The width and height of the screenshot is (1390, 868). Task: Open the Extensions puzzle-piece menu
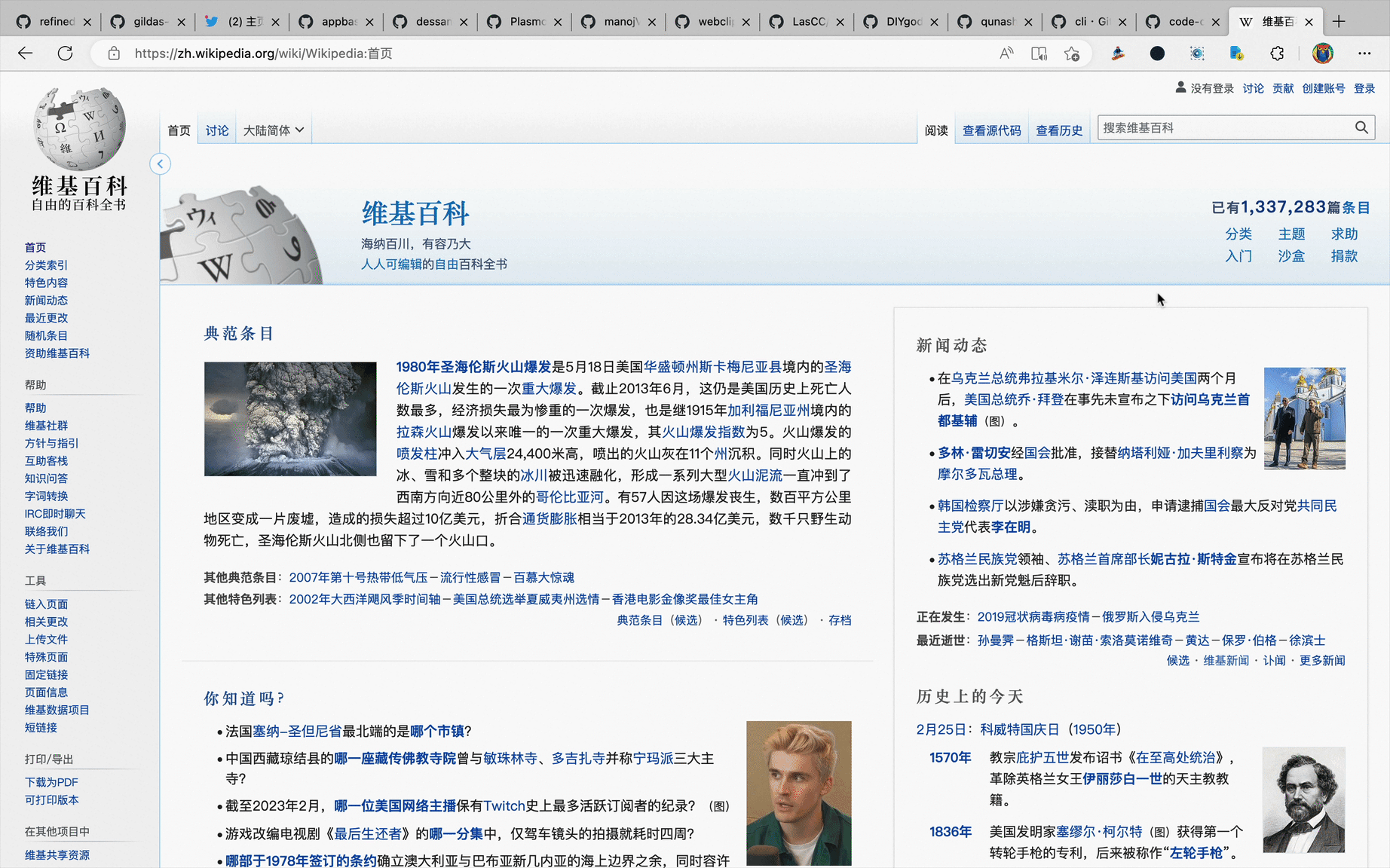tap(1277, 53)
